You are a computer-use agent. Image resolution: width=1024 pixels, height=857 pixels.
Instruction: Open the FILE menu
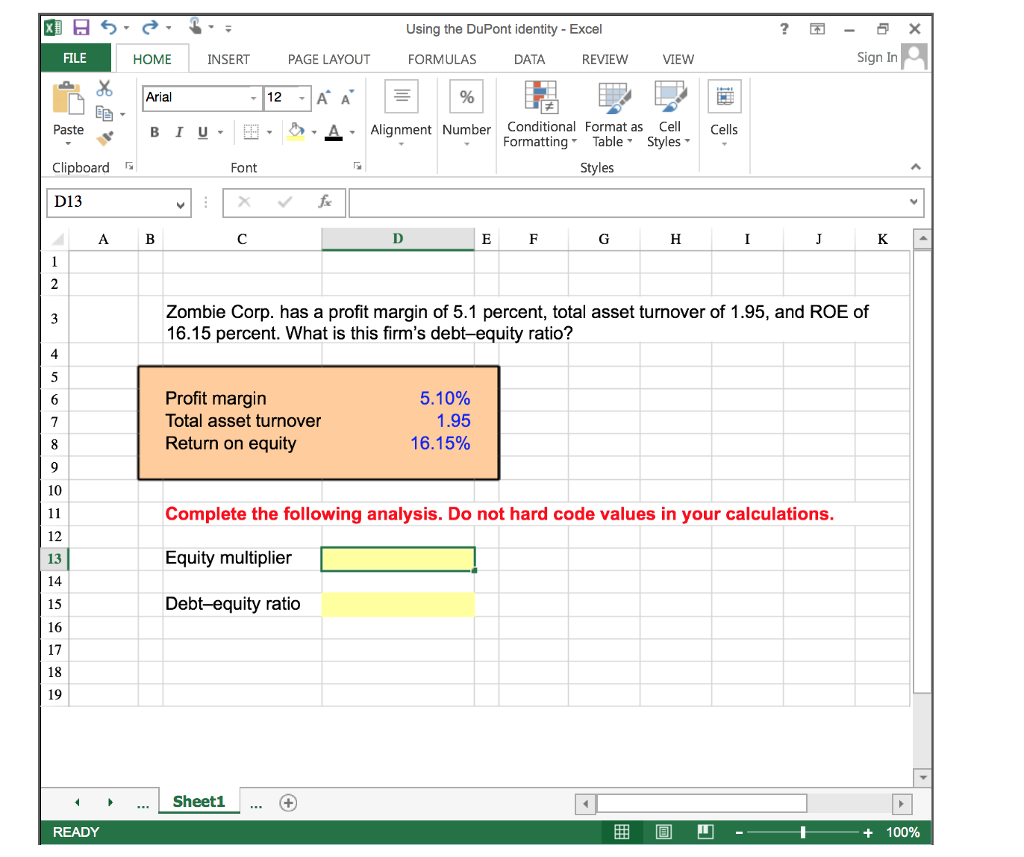[x=74, y=57]
